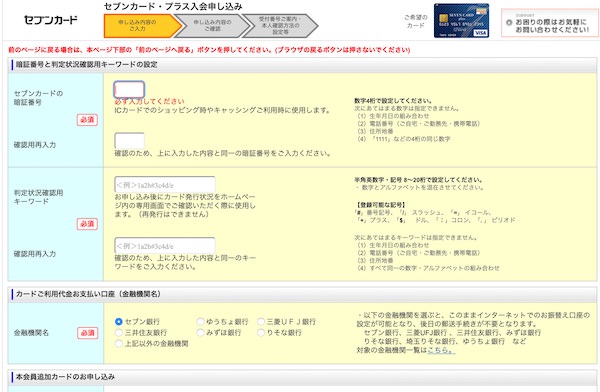Screen dimensions: 600x392
Task: Click the 金融機関名 row label
Action: coord(31,333)
